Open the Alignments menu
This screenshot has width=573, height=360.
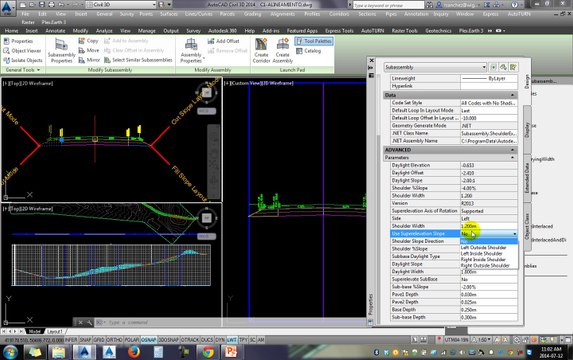[x=282, y=14]
